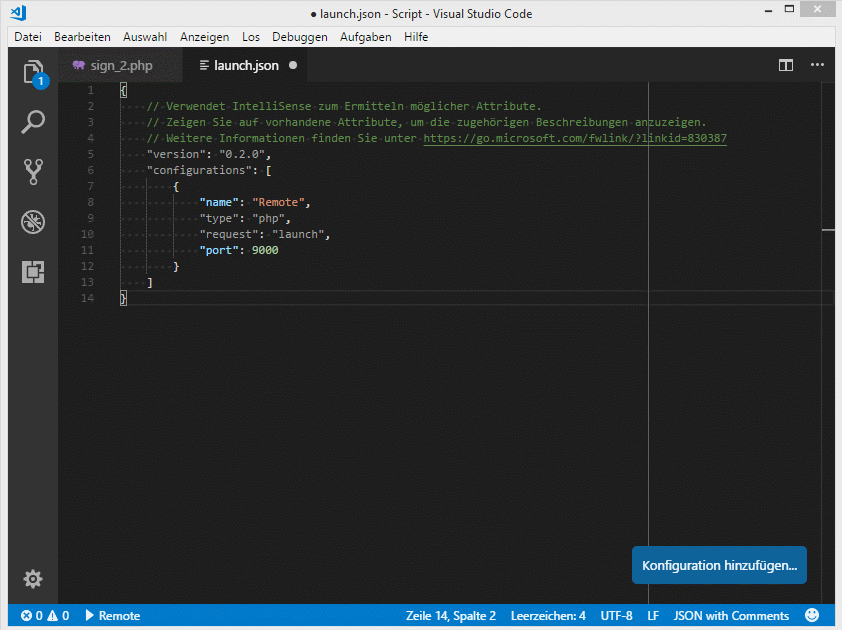Open the Debug view icon
This screenshot has width=842, height=630.
[x=33, y=222]
